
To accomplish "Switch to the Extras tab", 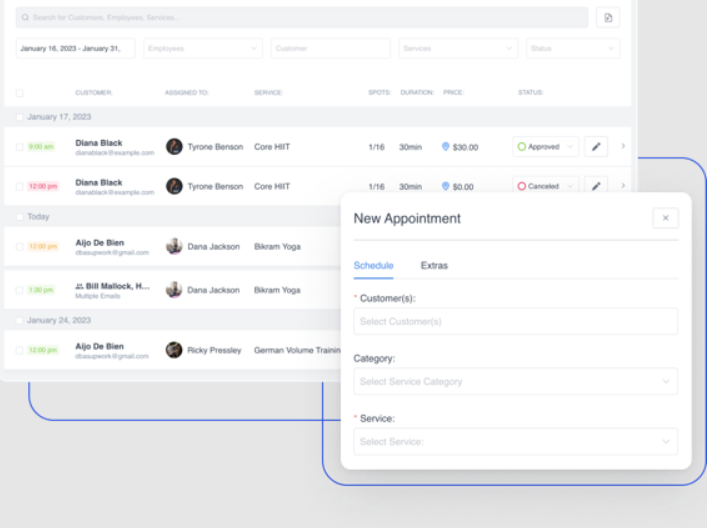I will (x=434, y=266).
